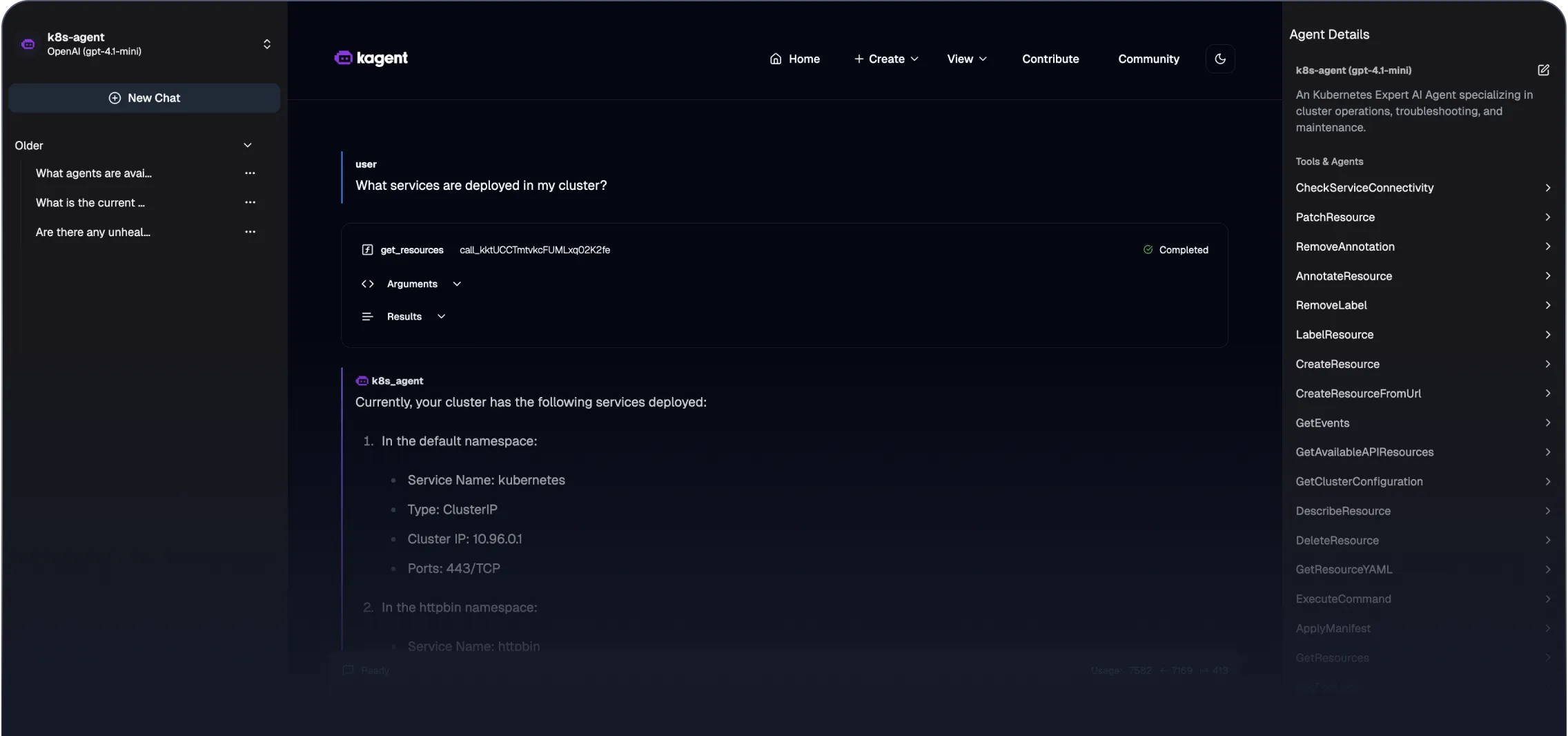
Task: Expand GetResourceYAML tool entry
Action: (1422, 570)
